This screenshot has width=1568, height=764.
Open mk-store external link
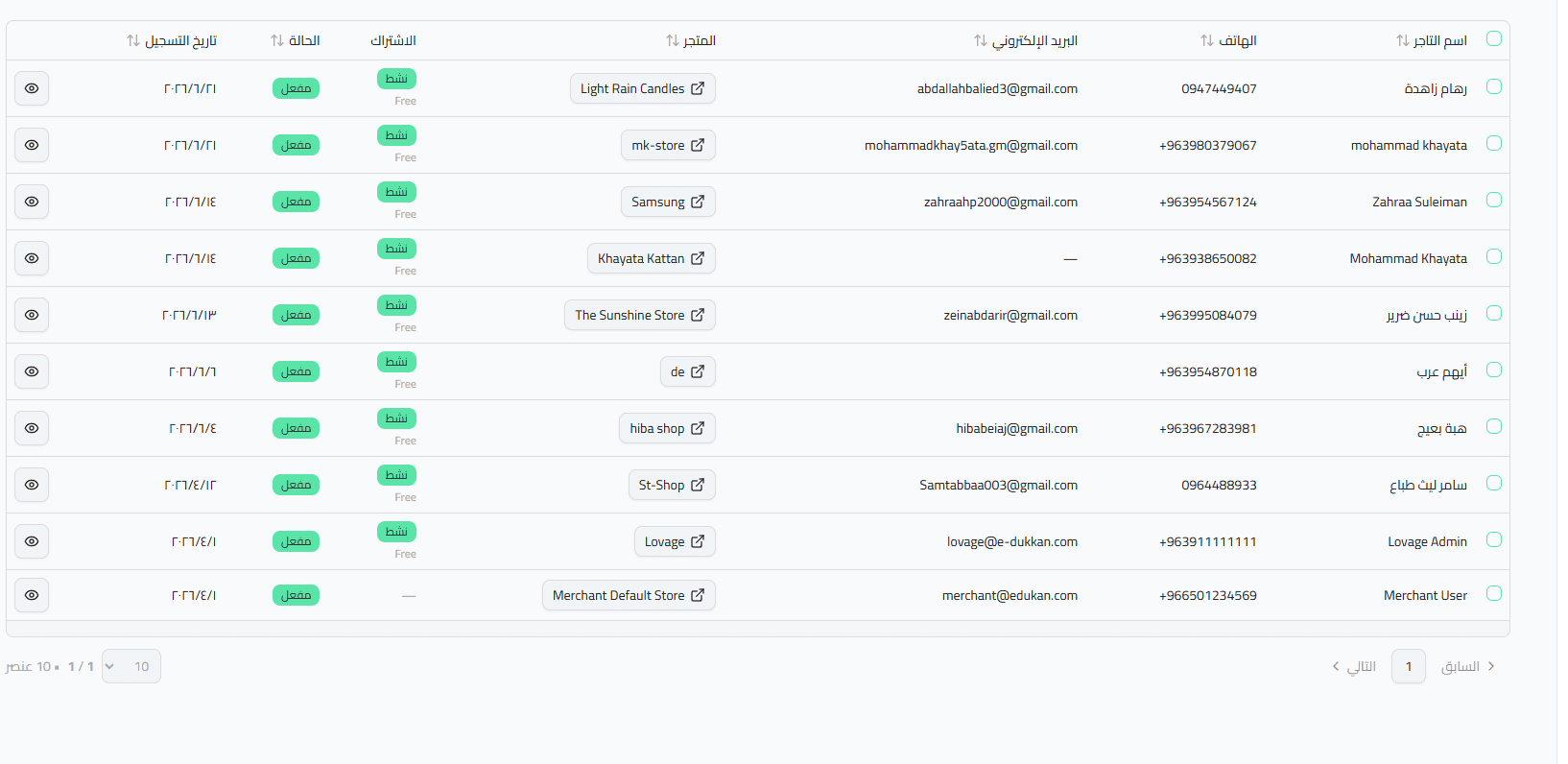(668, 145)
